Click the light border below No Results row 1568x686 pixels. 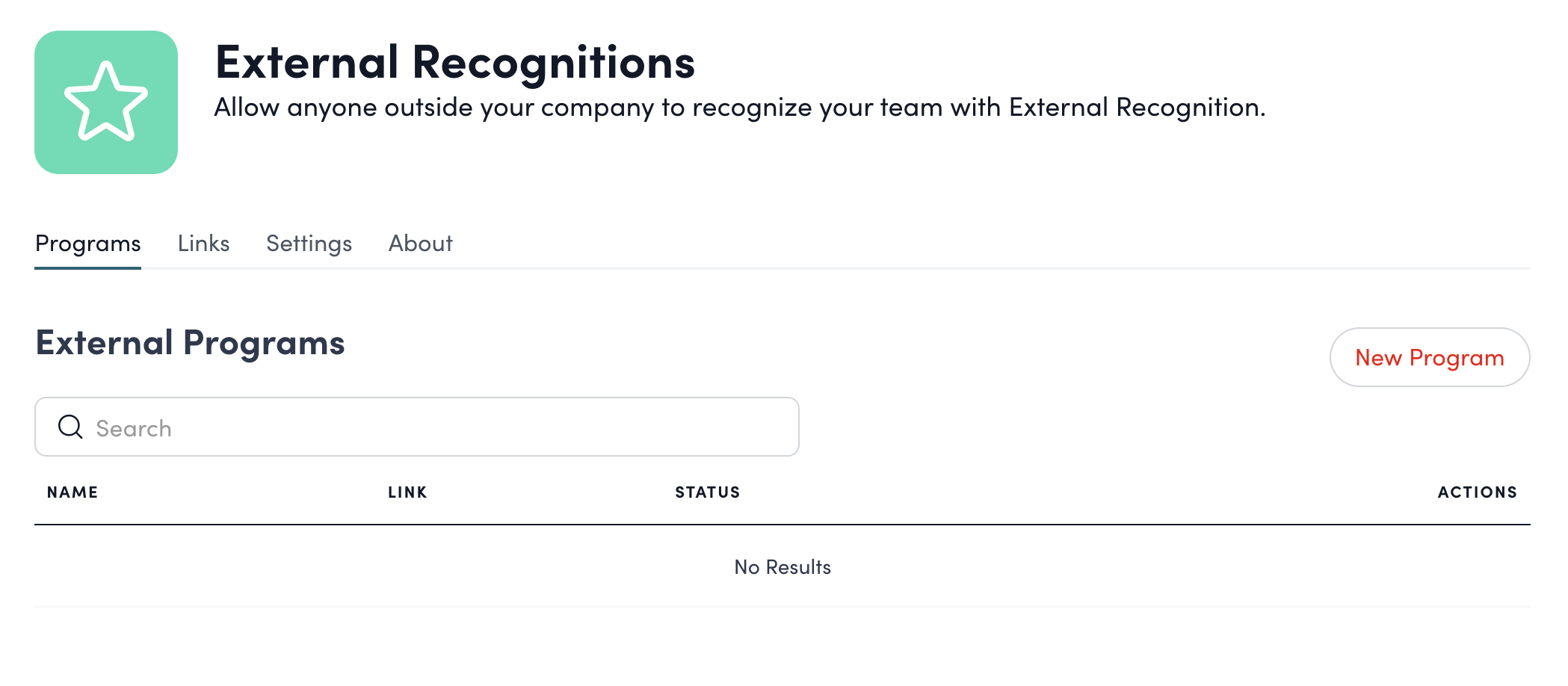click(782, 606)
